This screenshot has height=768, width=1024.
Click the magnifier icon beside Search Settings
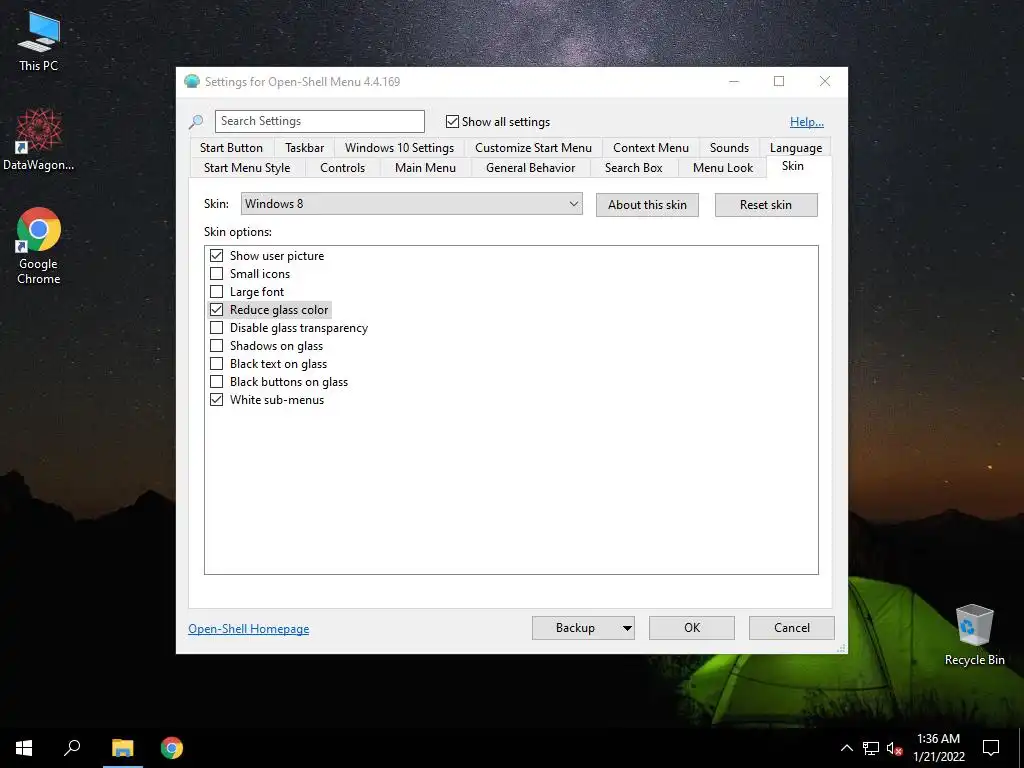pyautogui.click(x=196, y=121)
